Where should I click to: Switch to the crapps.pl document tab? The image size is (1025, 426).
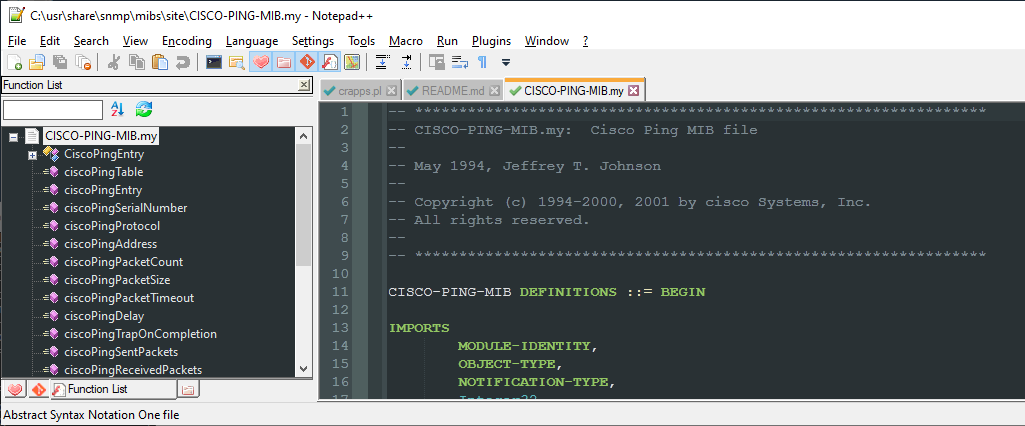pyautogui.click(x=360, y=91)
